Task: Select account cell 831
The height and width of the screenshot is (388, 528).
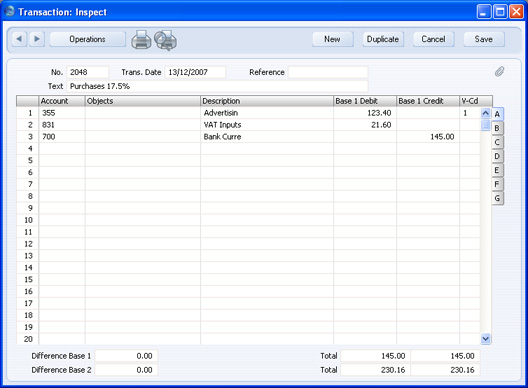Action: (62, 125)
